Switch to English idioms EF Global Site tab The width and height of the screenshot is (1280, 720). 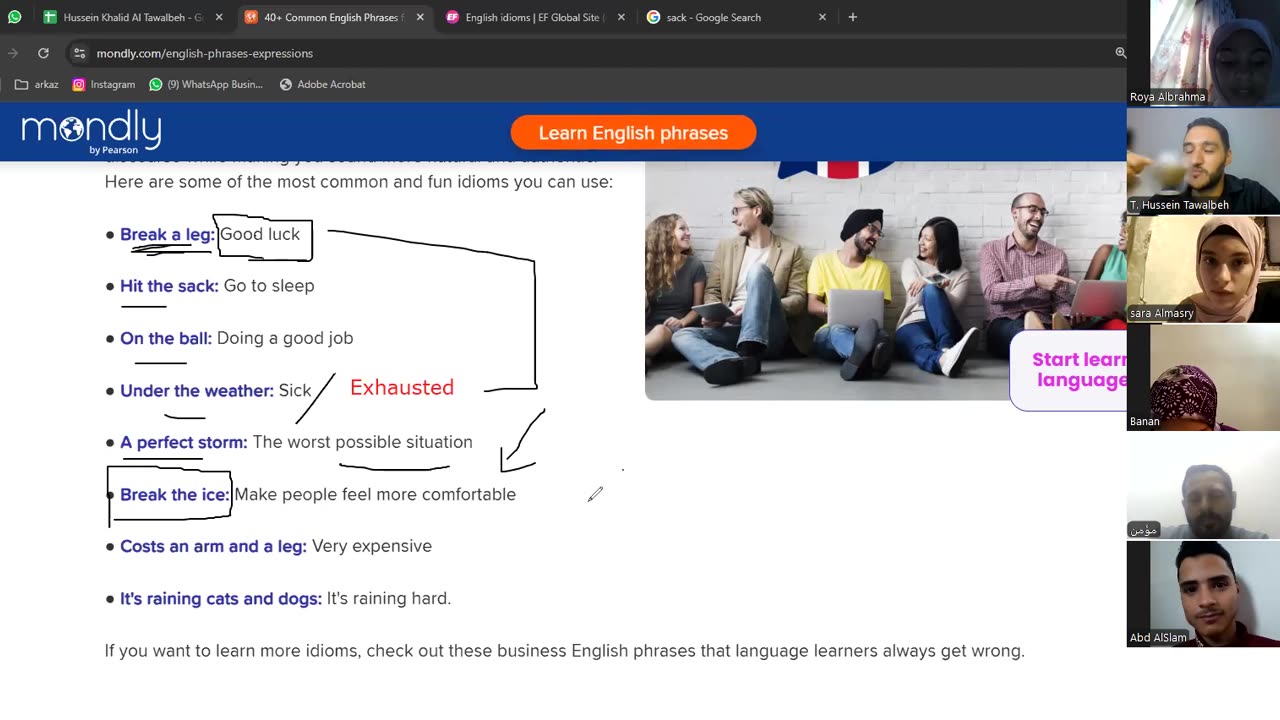[x=535, y=17]
